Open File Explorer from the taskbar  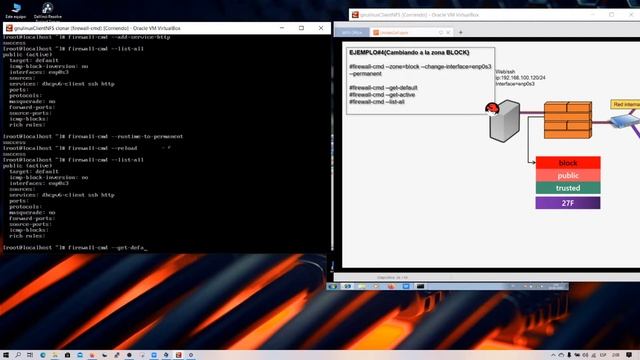click(55, 355)
